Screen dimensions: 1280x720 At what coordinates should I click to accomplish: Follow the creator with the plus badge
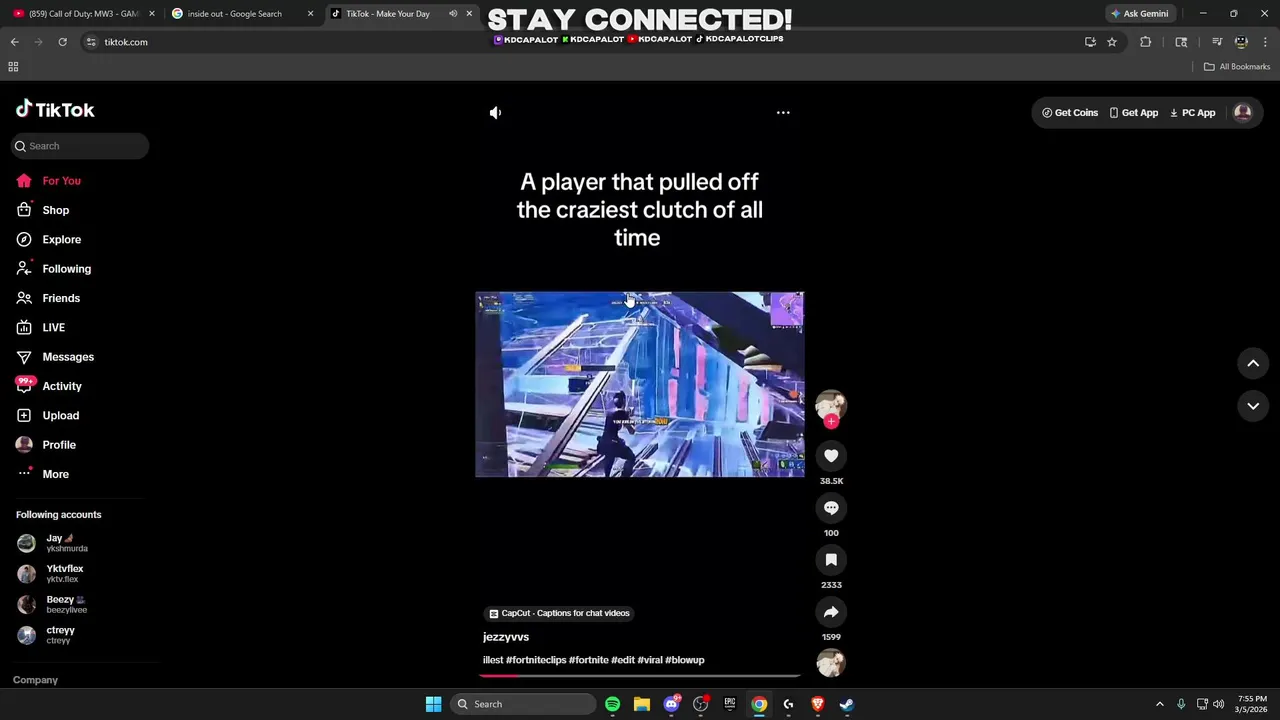click(831, 421)
